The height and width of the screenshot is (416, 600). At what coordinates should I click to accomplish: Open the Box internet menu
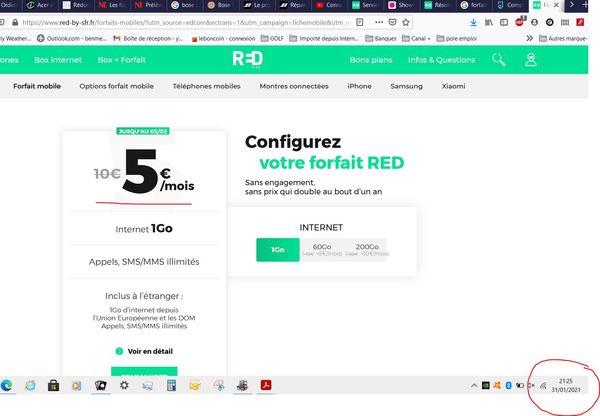click(x=58, y=60)
